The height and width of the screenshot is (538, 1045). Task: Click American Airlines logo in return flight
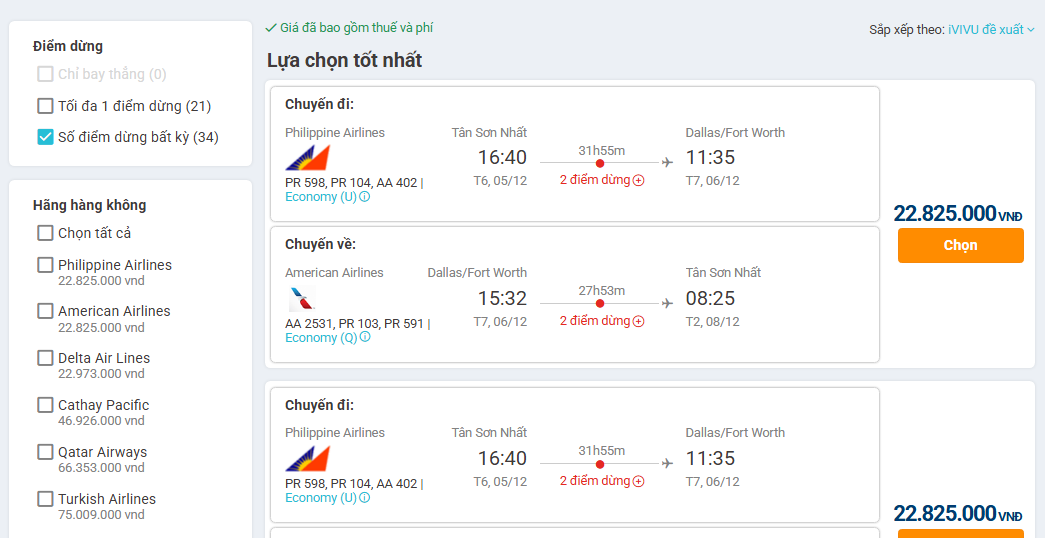click(300, 298)
